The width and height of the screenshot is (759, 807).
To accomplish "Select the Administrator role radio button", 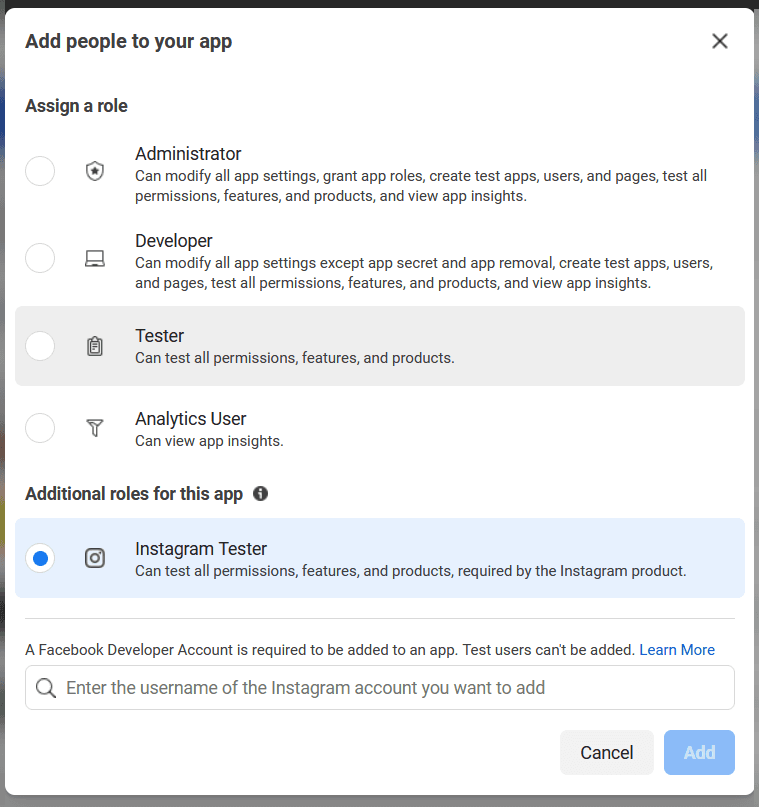I will pos(40,171).
